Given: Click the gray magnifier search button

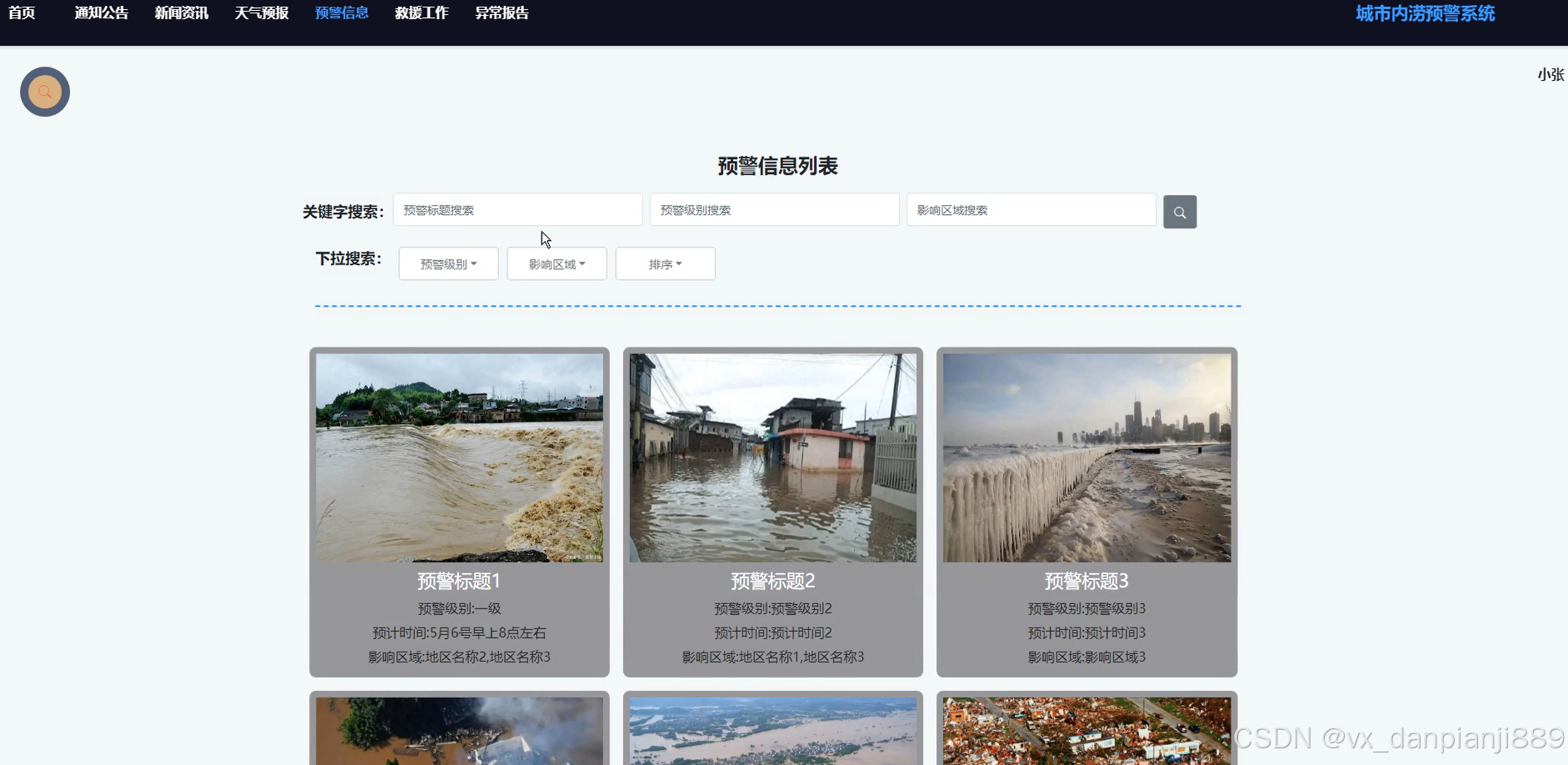Looking at the screenshot, I should tap(1180, 212).
